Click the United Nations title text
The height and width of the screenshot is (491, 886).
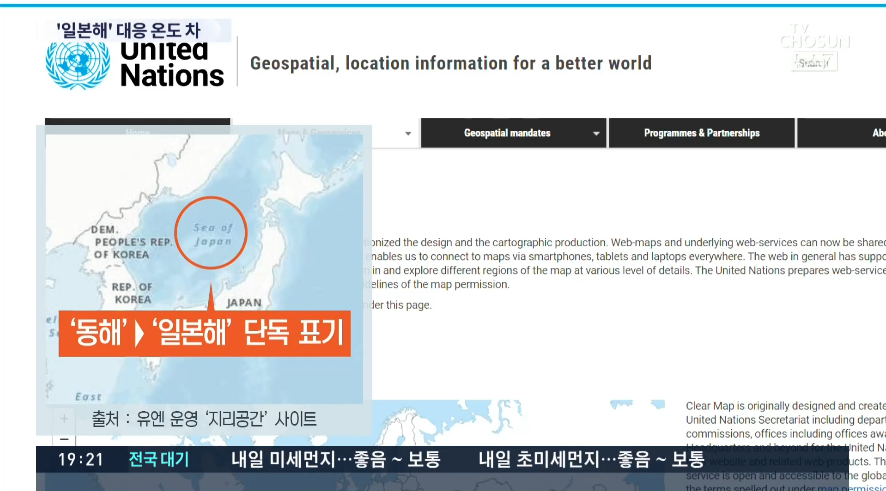[172, 64]
